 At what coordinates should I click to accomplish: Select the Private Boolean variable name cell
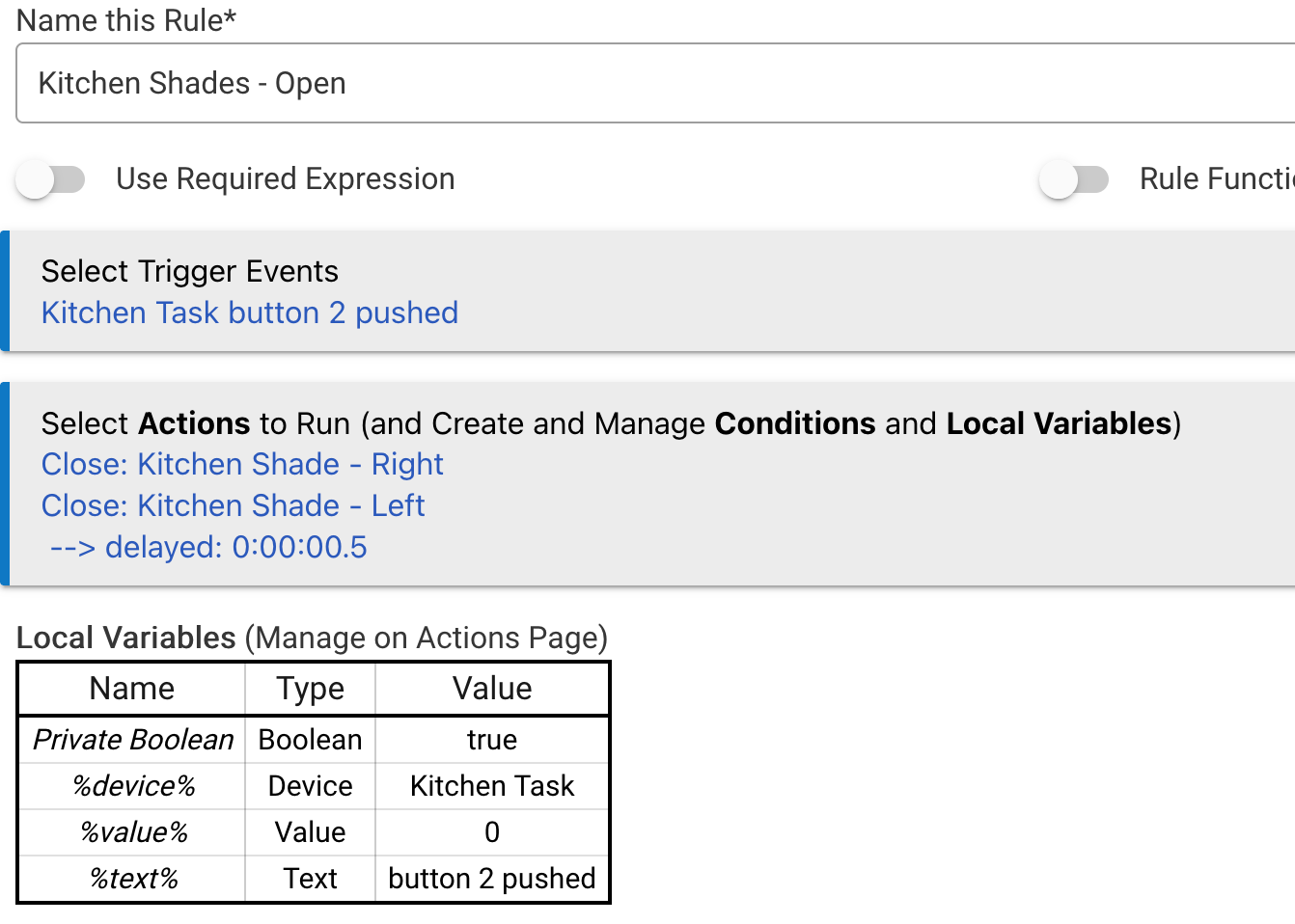coord(133,740)
